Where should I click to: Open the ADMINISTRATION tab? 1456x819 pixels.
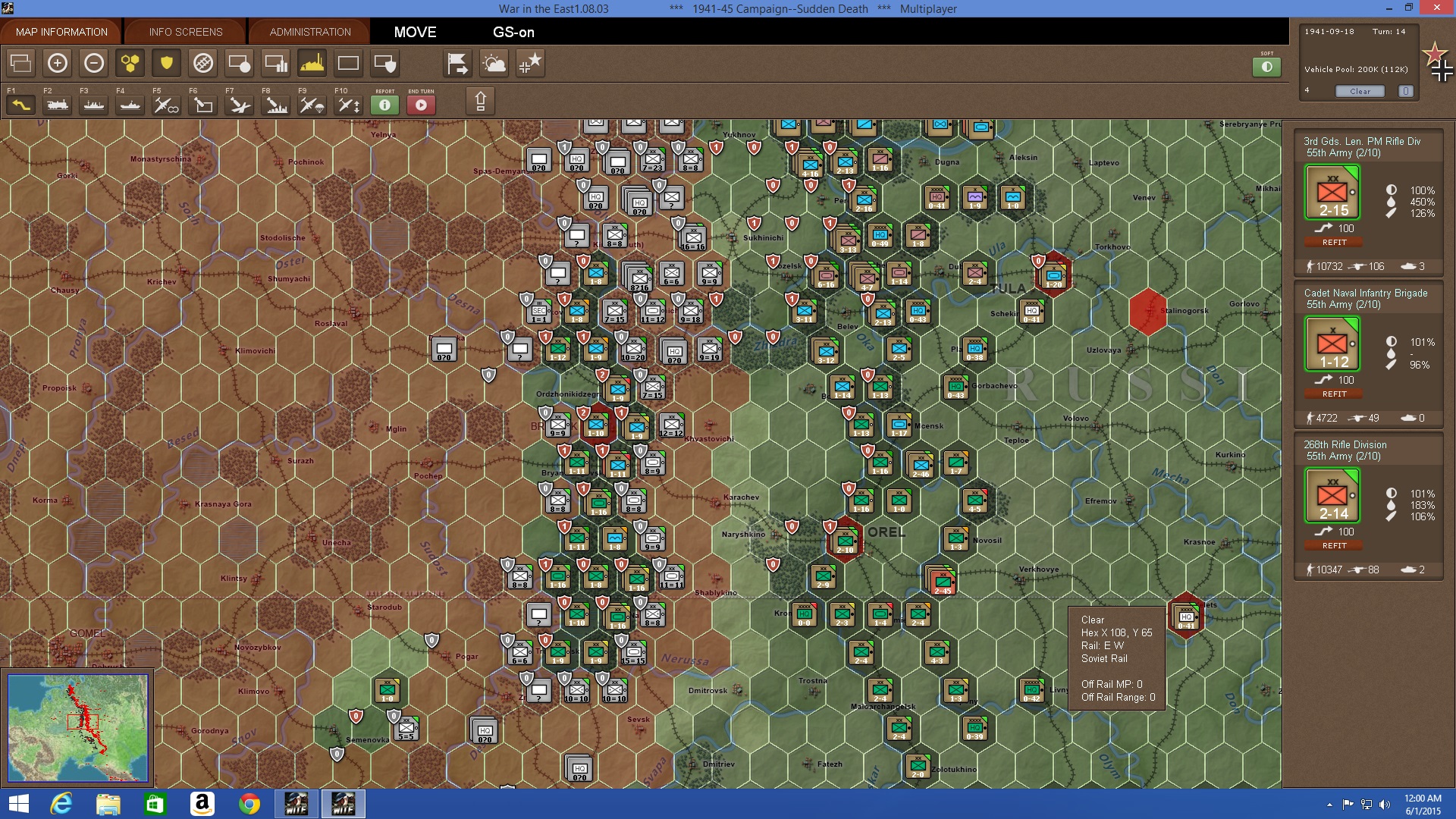point(310,32)
